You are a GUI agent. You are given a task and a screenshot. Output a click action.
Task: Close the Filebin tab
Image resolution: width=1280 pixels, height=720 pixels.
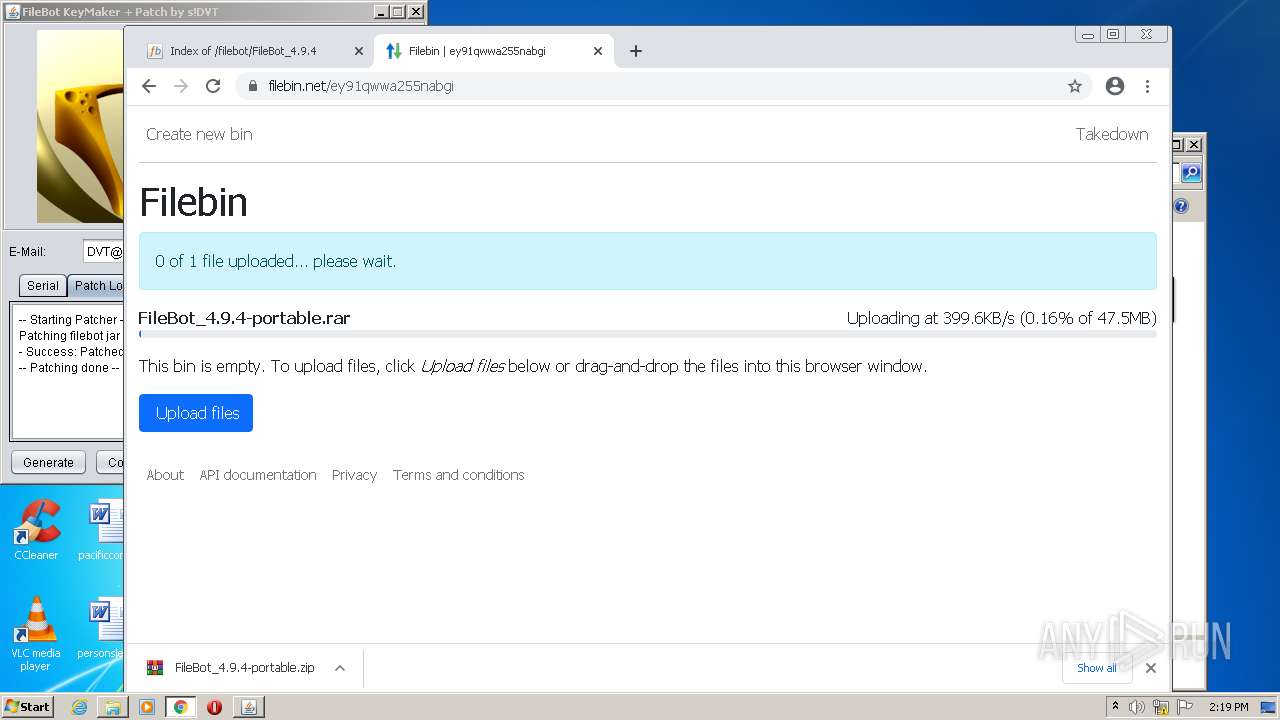coord(598,51)
